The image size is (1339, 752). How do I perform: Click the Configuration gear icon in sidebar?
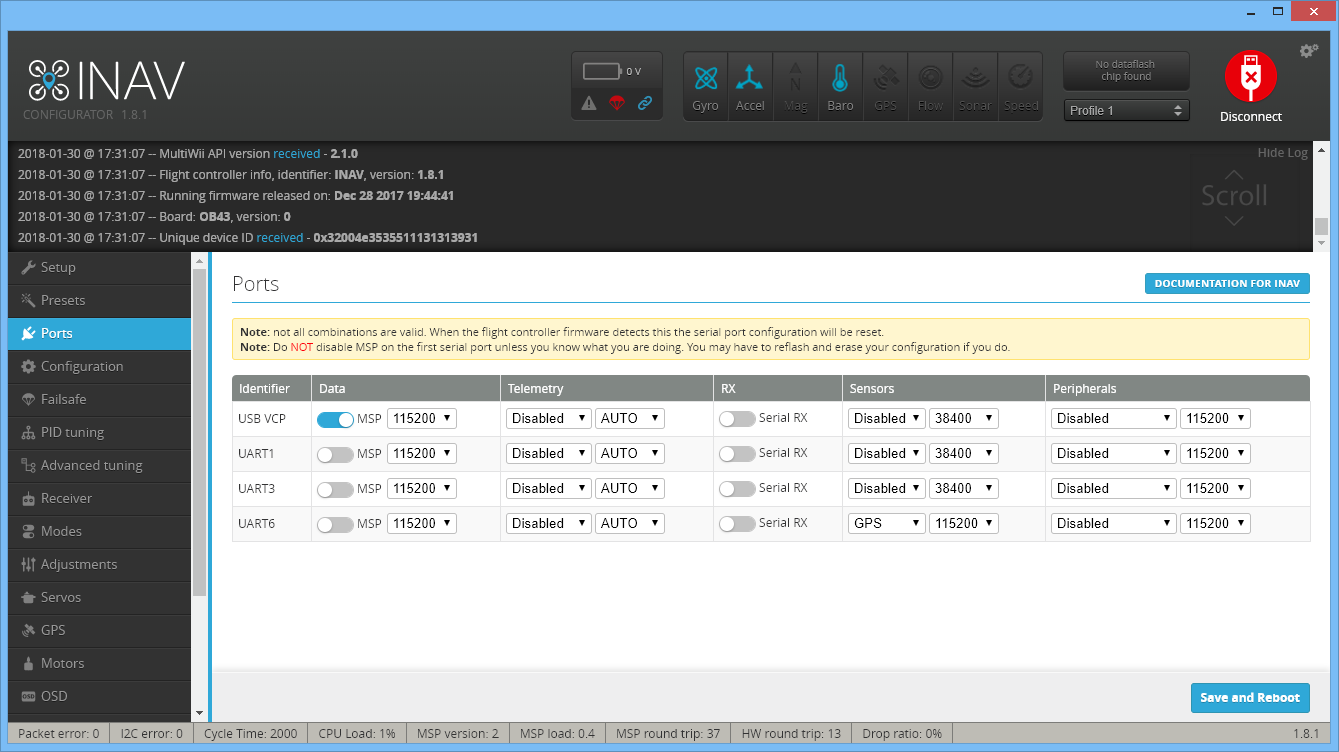[x=28, y=366]
